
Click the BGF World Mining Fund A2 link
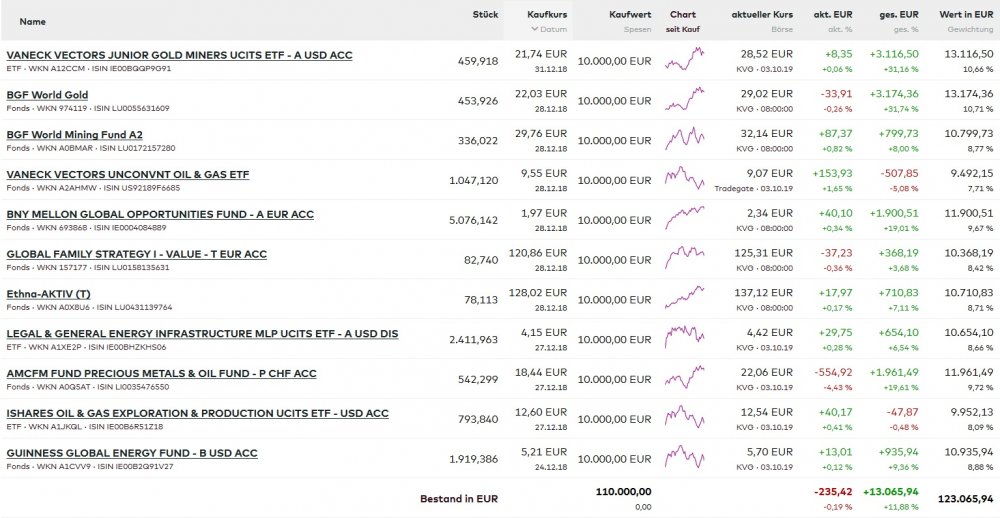point(74,135)
